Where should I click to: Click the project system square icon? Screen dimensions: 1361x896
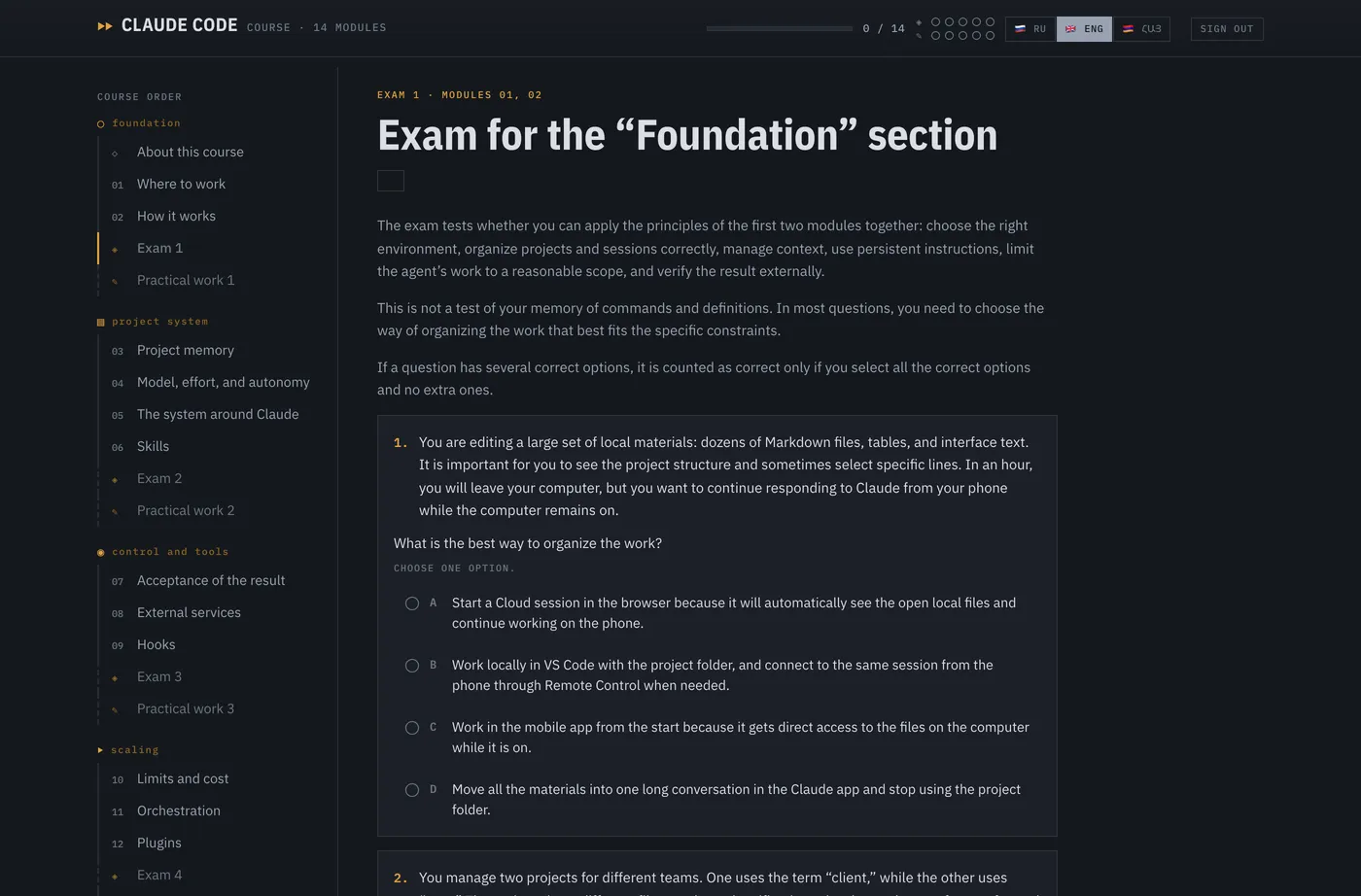pyautogui.click(x=100, y=322)
